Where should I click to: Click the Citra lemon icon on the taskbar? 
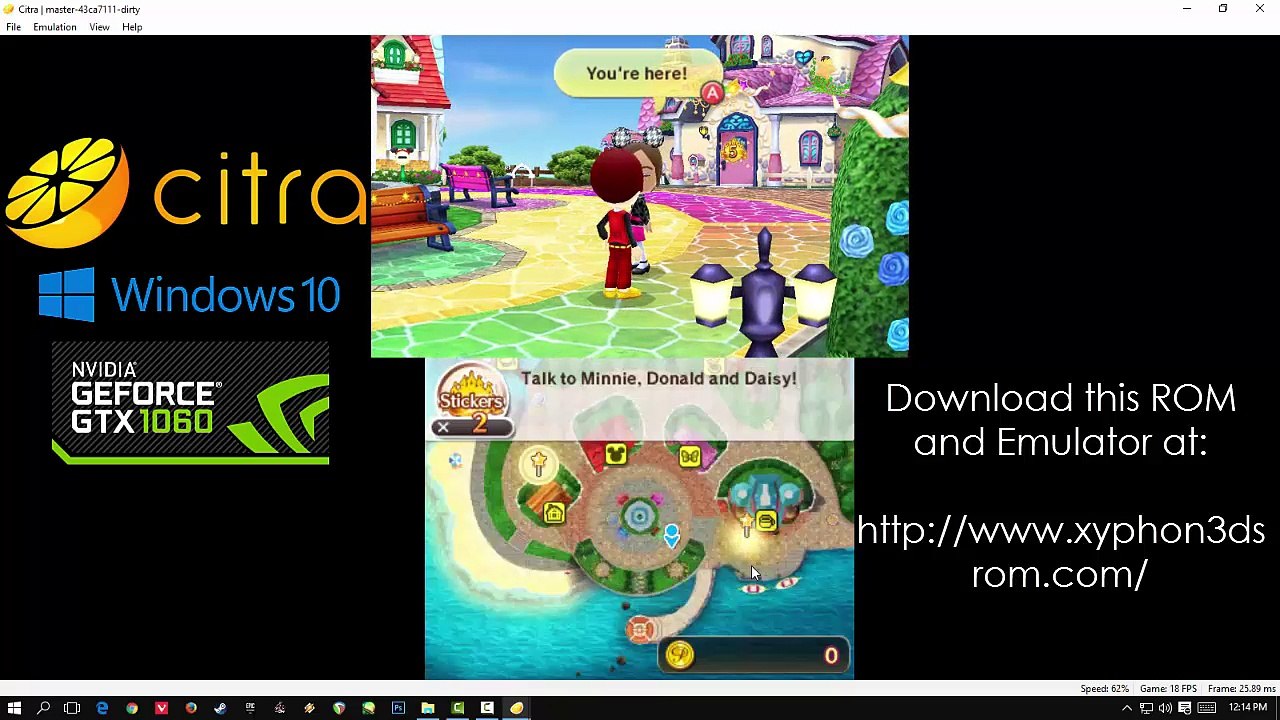(x=517, y=708)
